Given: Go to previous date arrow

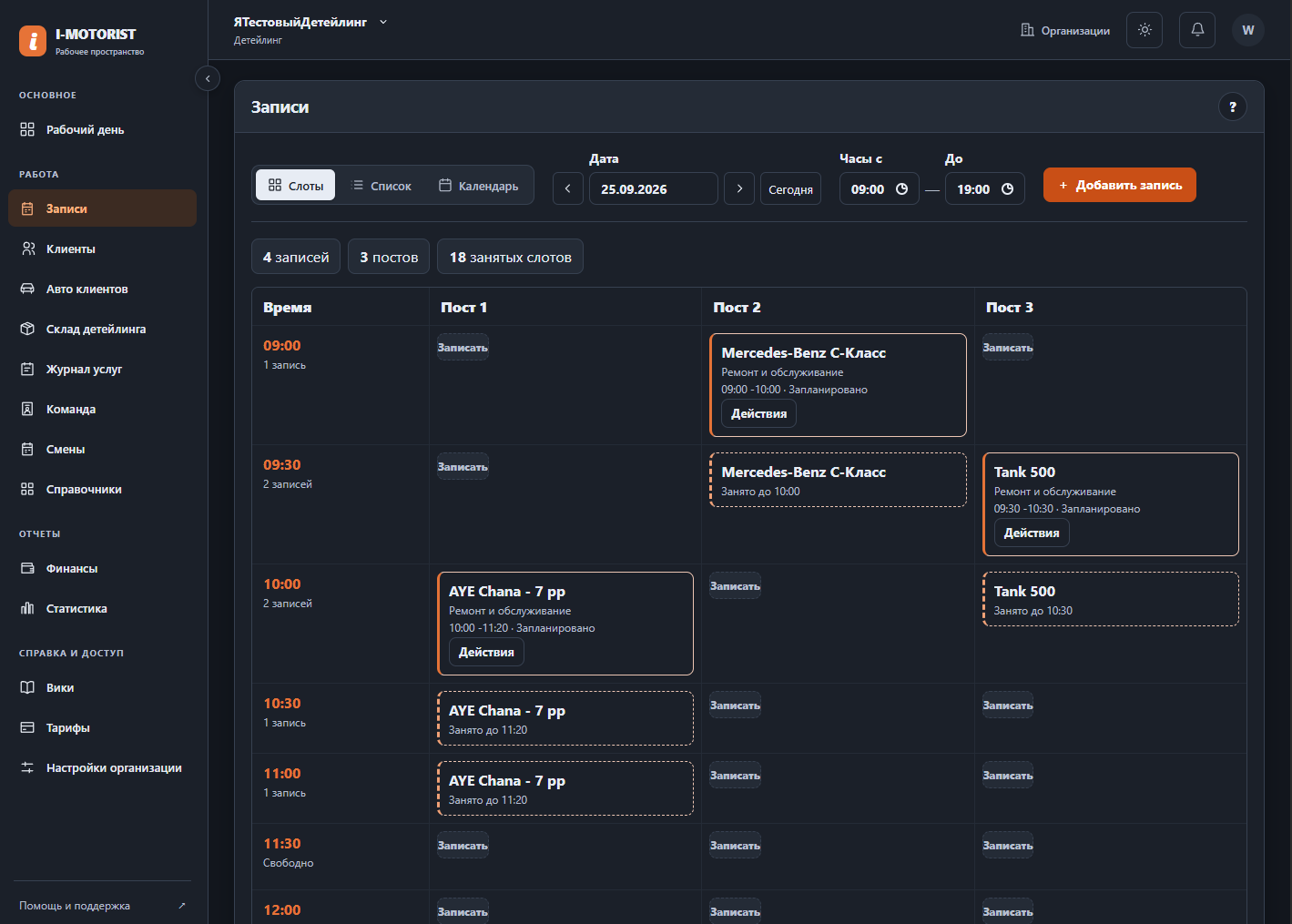Looking at the screenshot, I should point(568,188).
